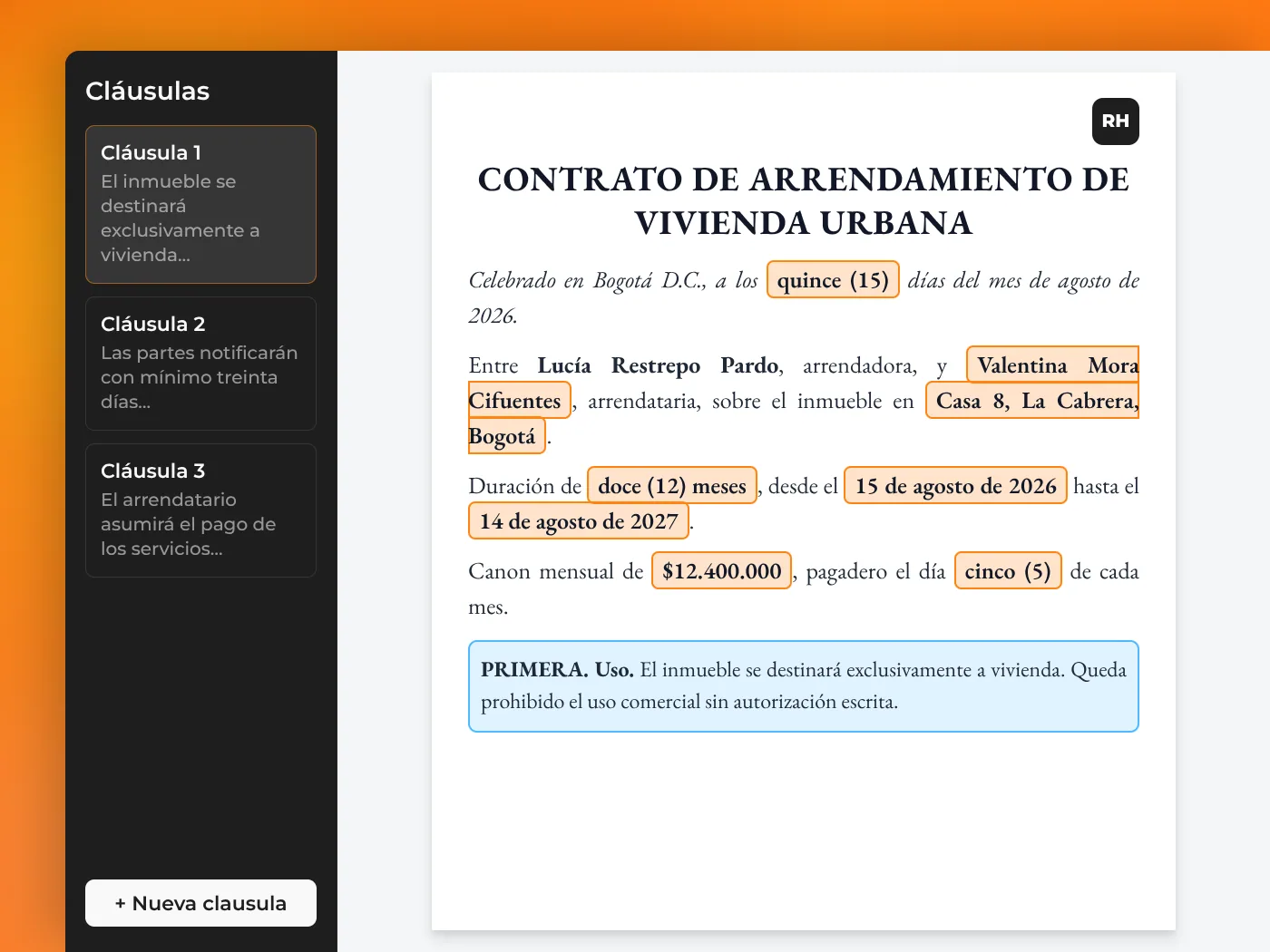Click the Cláusulas sidebar heading
The width and height of the screenshot is (1270, 952).
pyautogui.click(x=148, y=91)
